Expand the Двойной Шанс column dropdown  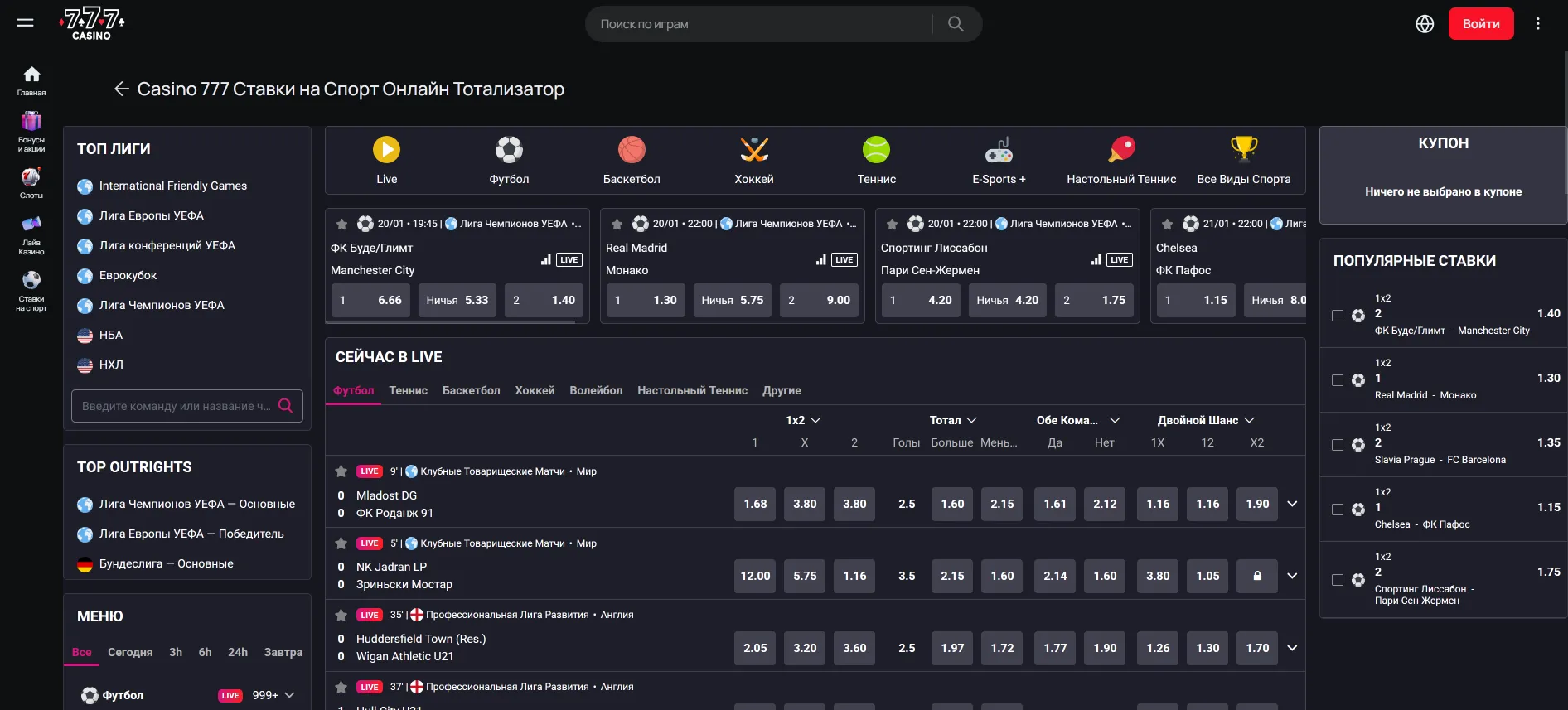pyautogui.click(x=1206, y=420)
